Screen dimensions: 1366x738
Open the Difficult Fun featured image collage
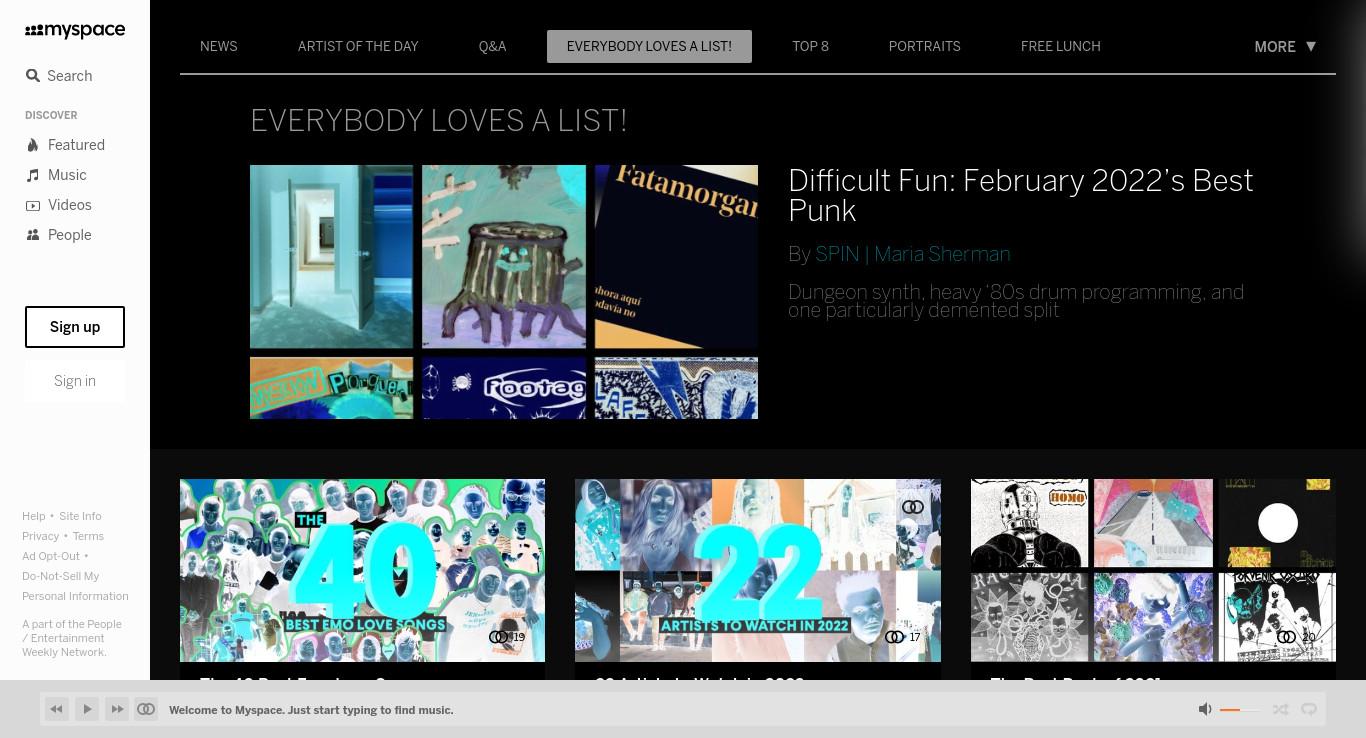[504, 292]
